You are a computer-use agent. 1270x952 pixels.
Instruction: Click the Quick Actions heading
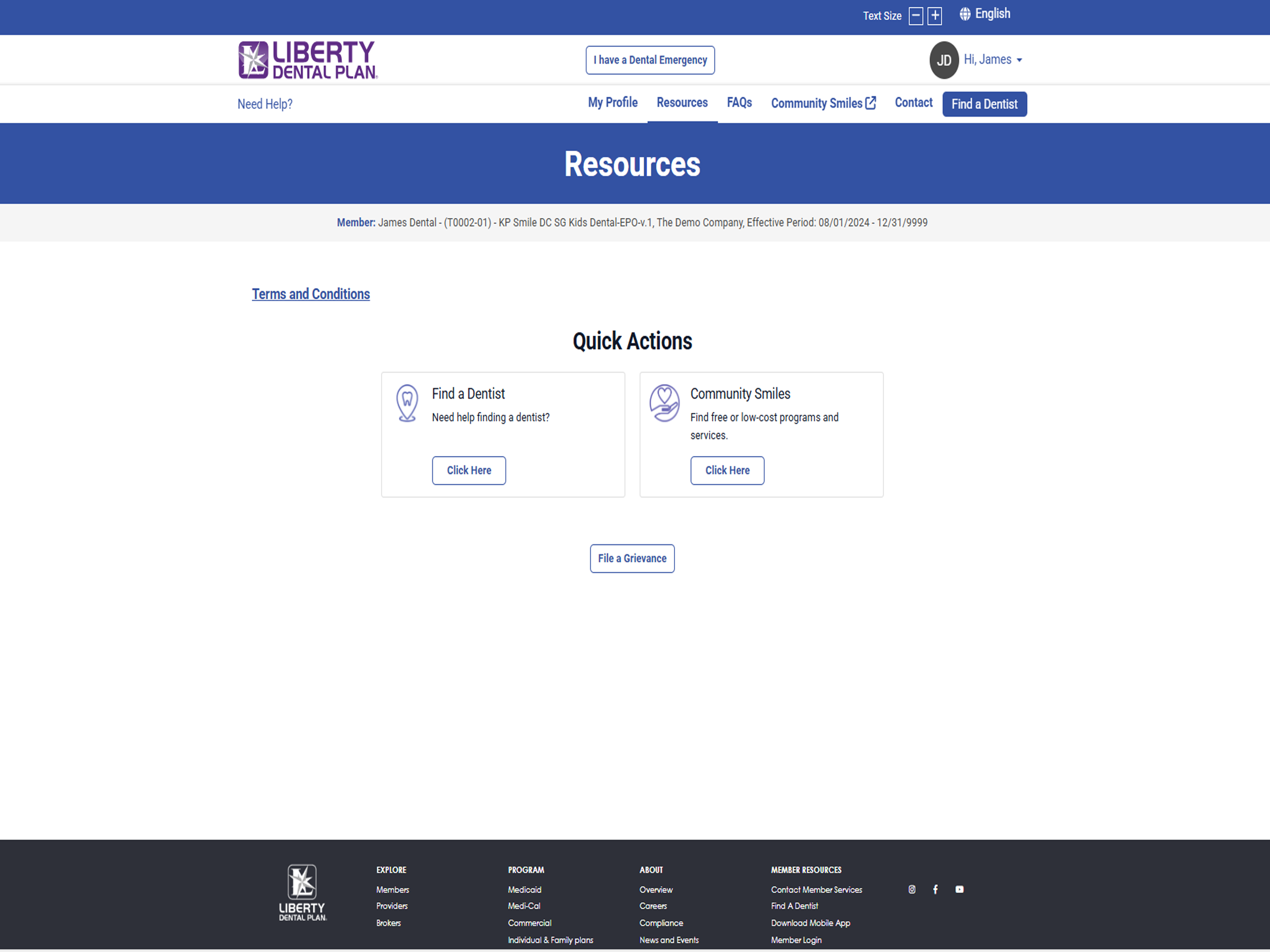[x=632, y=341]
